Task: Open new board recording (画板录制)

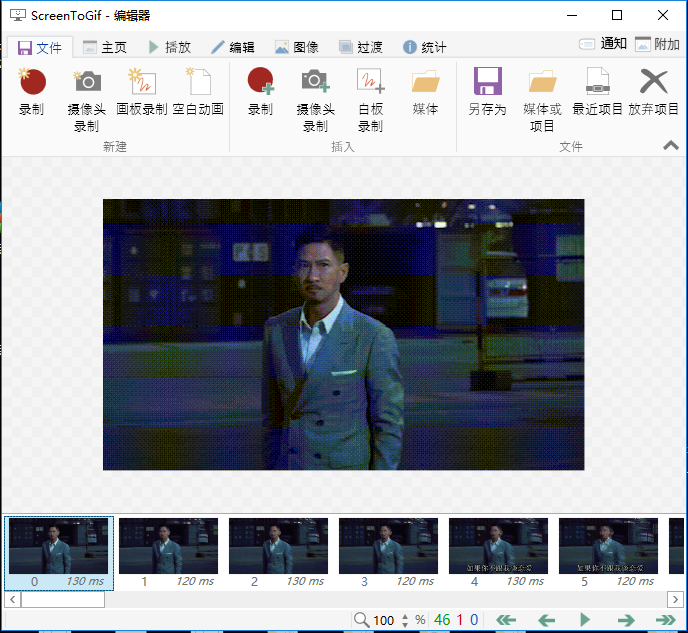Action: (142, 92)
